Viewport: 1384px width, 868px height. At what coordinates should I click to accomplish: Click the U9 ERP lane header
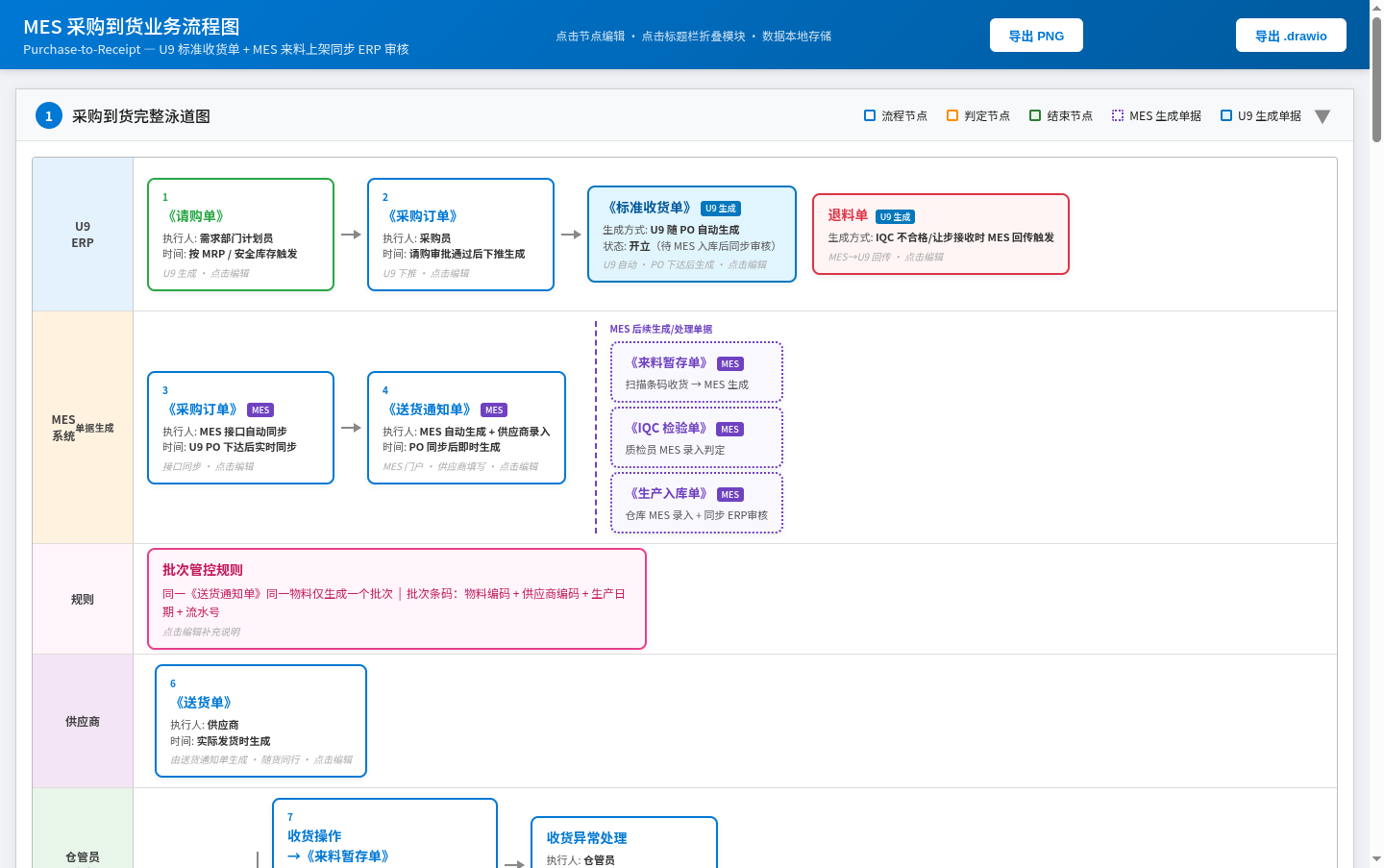(83, 235)
